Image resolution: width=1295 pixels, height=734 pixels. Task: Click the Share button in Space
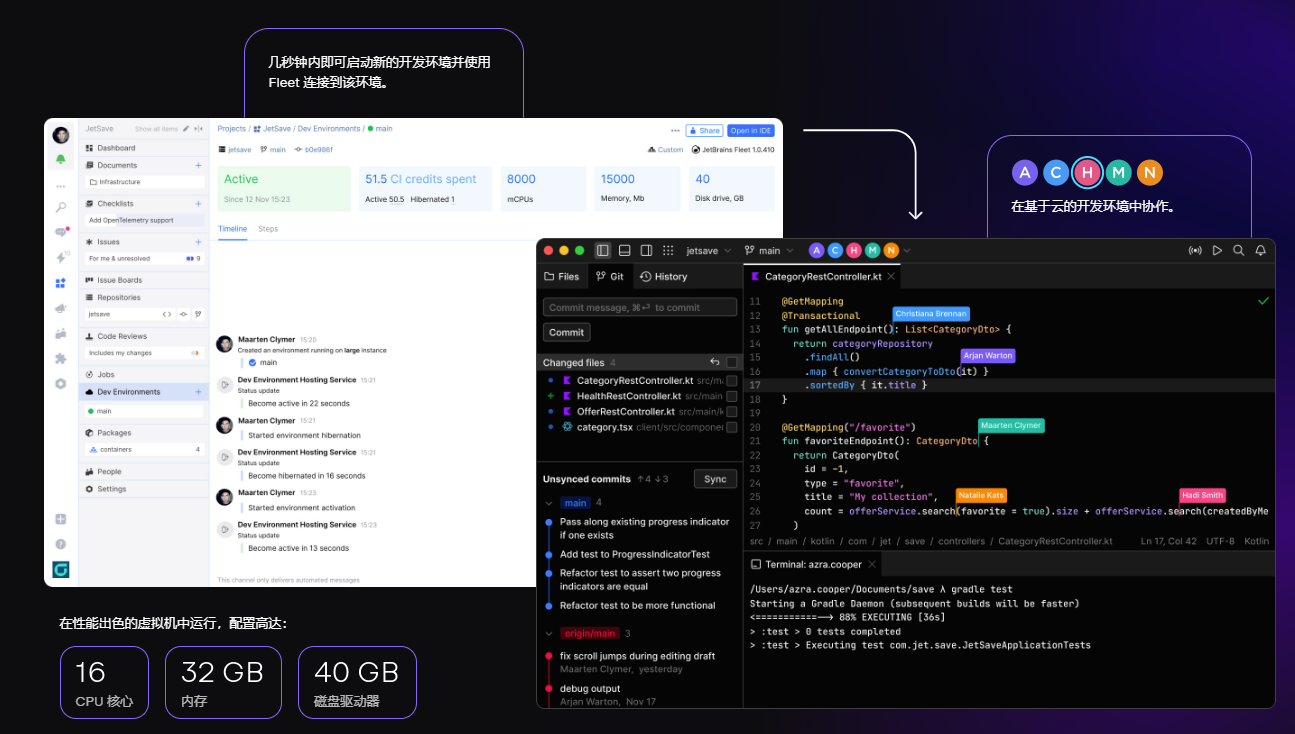click(x=704, y=130)
